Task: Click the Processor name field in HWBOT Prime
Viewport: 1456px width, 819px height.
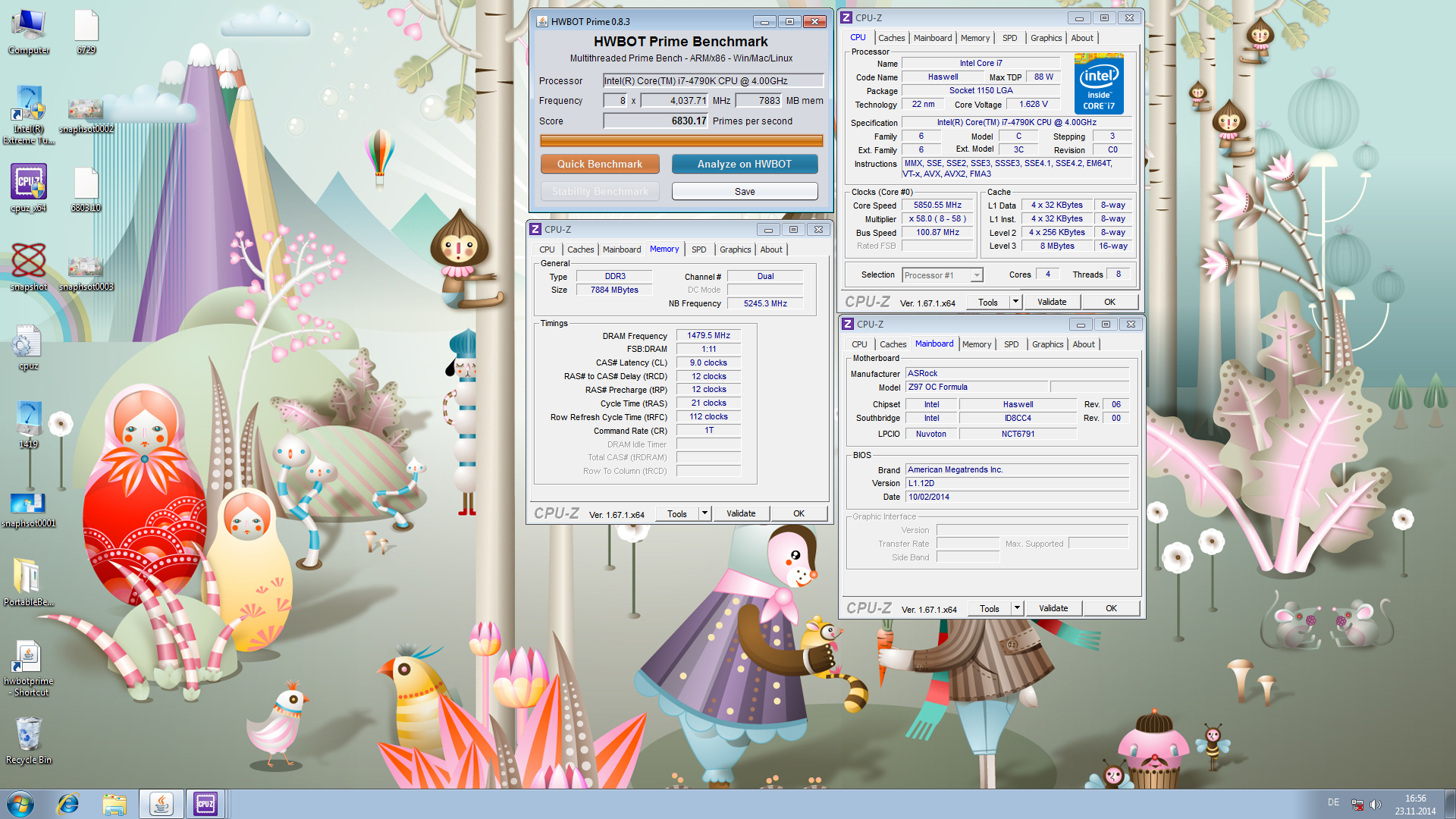Action: tap(713, 80)
